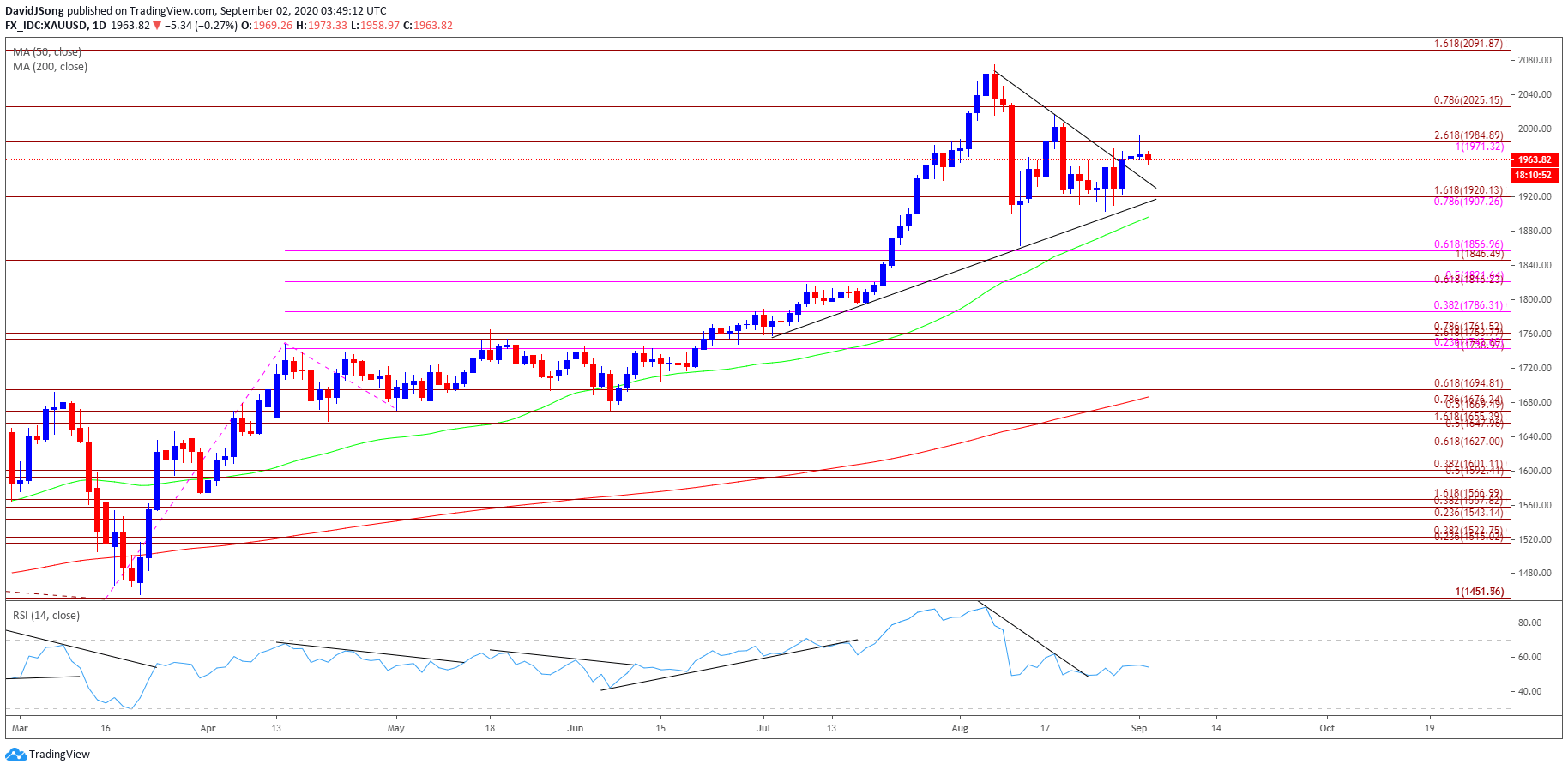Click the 2080.00 price axis label
Screen dimensions: 1568x770
[1535, 61]
